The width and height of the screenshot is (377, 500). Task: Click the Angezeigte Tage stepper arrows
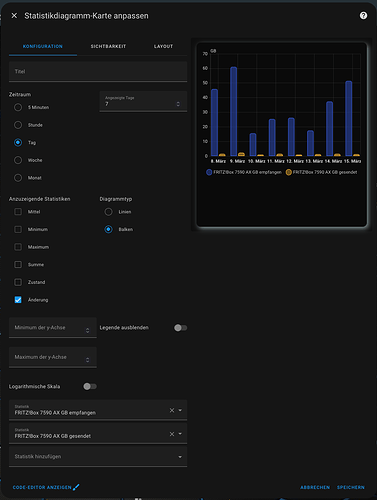(178, 104)
